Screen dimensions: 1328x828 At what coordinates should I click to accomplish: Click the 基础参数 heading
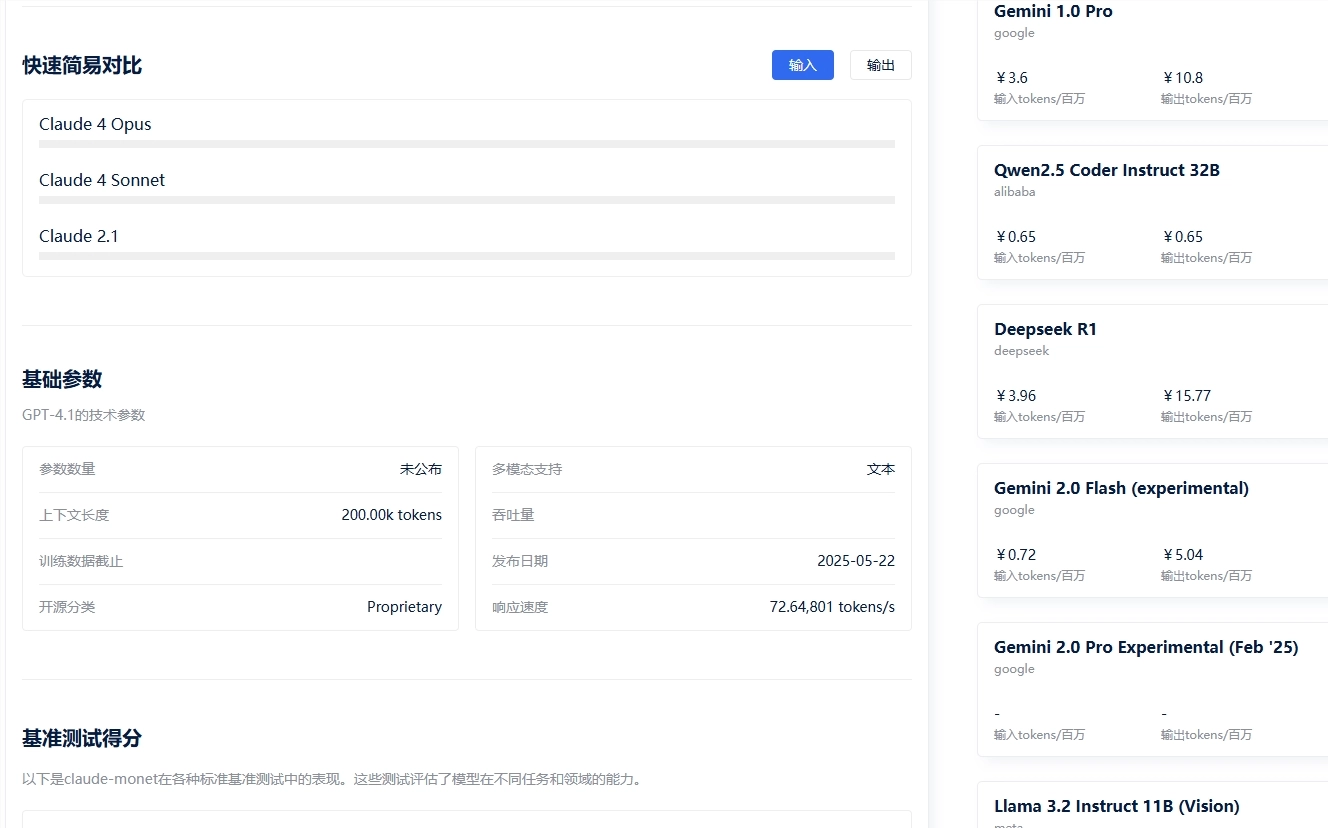coord(62,380)
